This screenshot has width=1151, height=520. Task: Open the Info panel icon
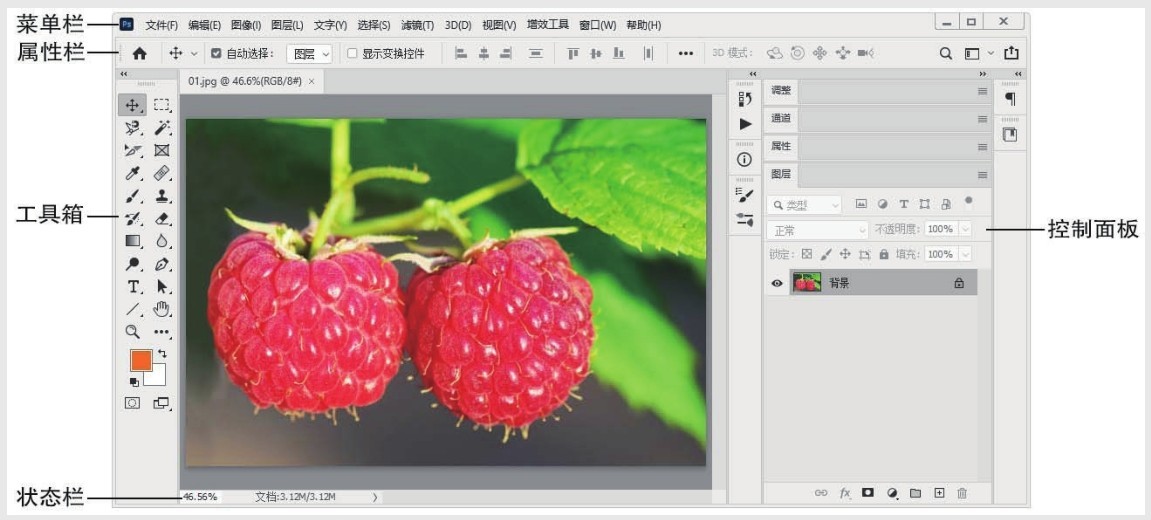tap(745, 159)
